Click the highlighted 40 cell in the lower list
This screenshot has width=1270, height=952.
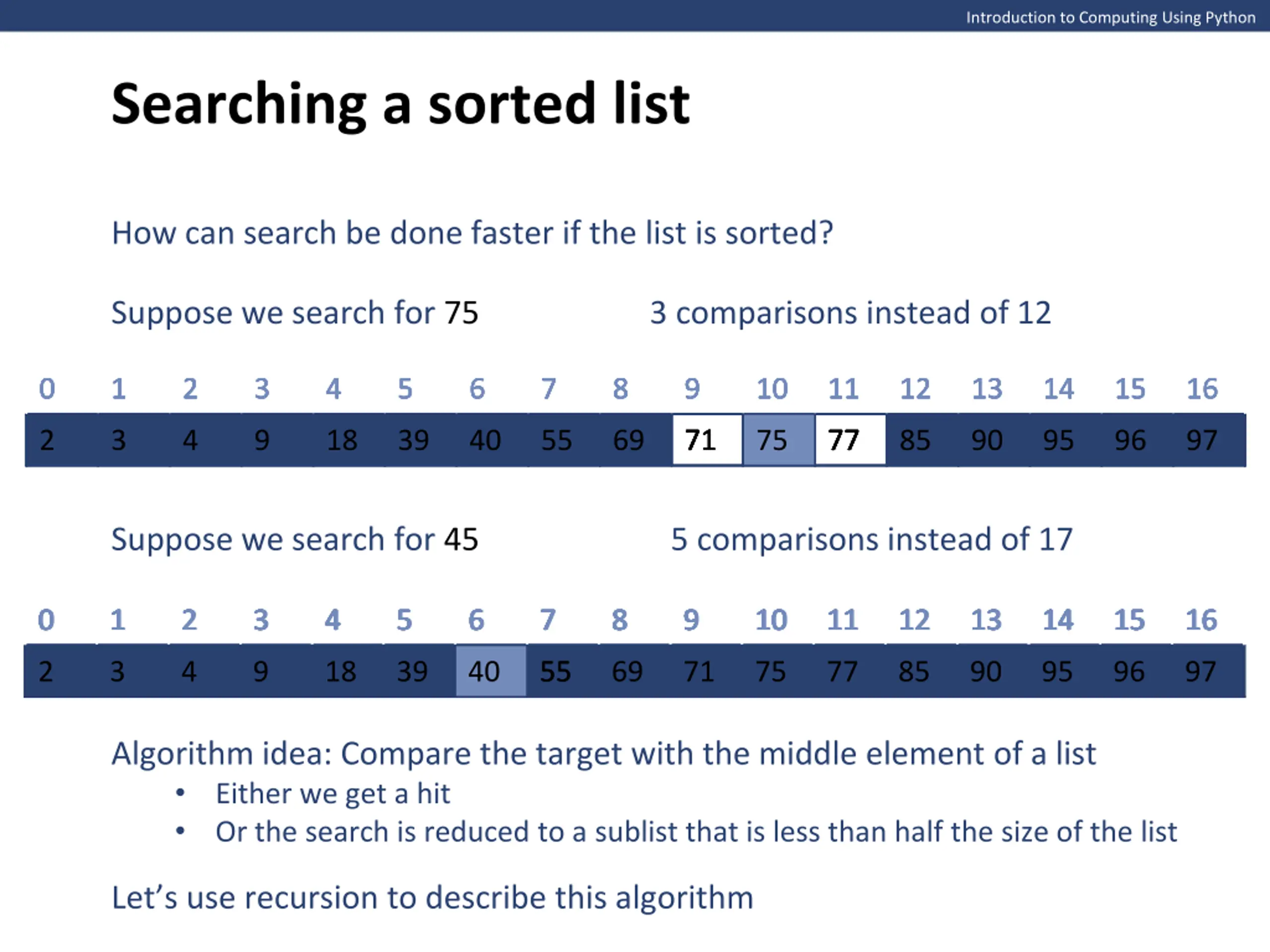pyautogui.click(x=490, y=671)
